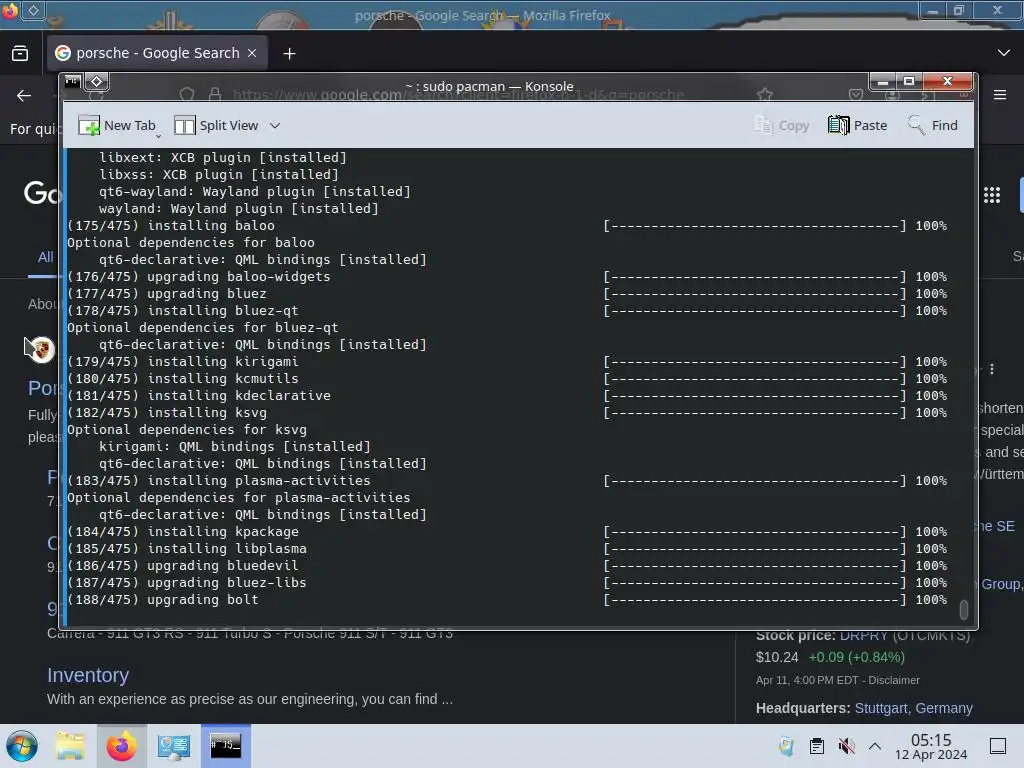Image resolution: width=1024 pixels, height=768 pixels.
Task: Click the Konsole terminal scrollbar handle
Action: click(x=963, y=609)
